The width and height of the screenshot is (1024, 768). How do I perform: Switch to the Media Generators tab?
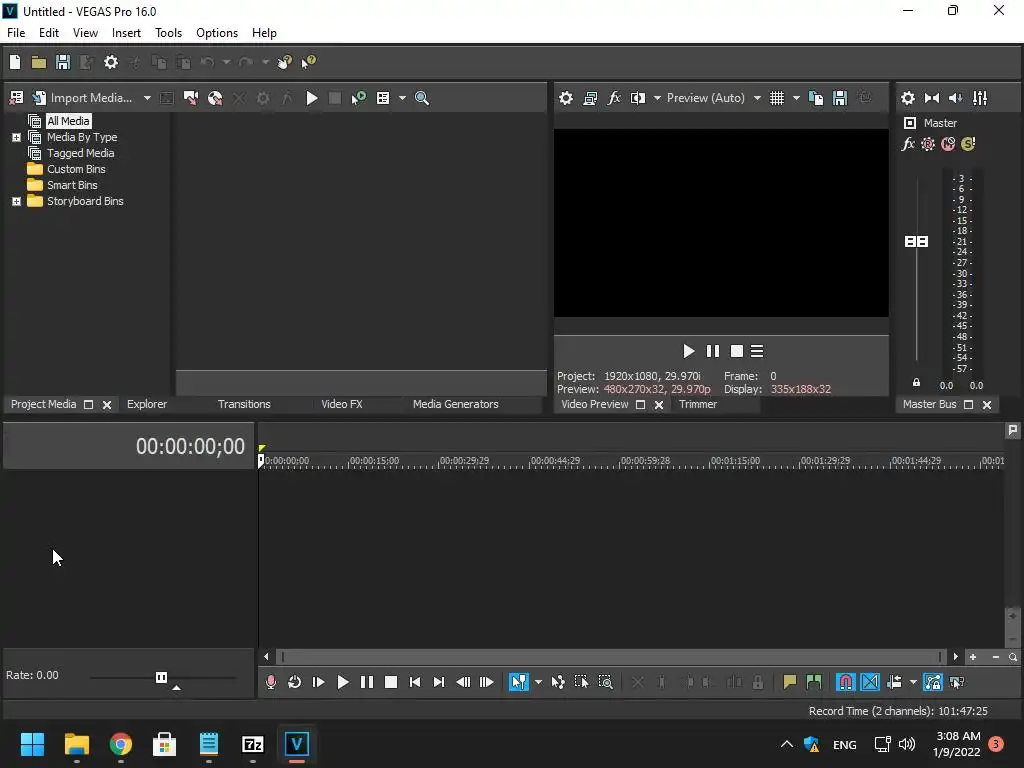(x=455, y=404)
